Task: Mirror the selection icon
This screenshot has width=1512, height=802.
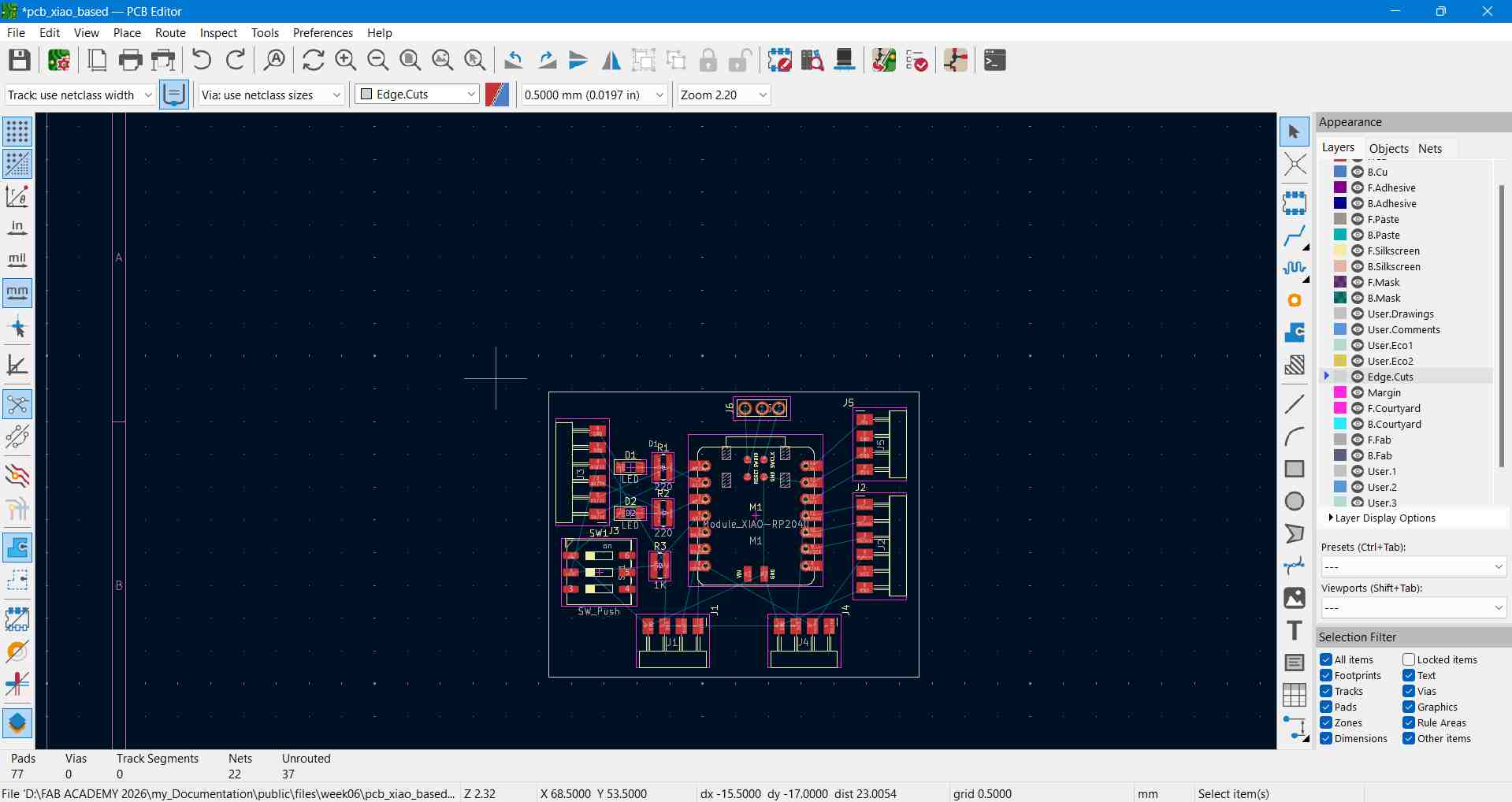Action: [x=611, y=60]
